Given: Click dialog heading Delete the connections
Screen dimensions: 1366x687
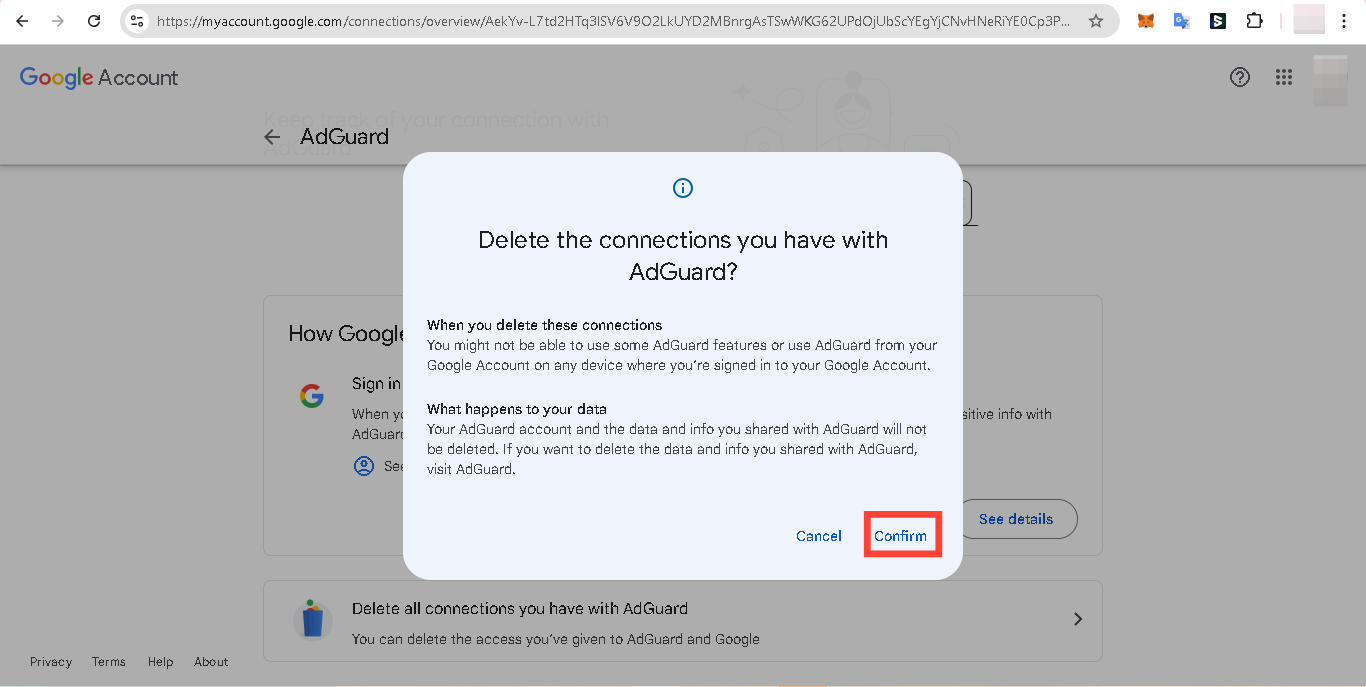Looking at the screenshot, I should (683, 255).
